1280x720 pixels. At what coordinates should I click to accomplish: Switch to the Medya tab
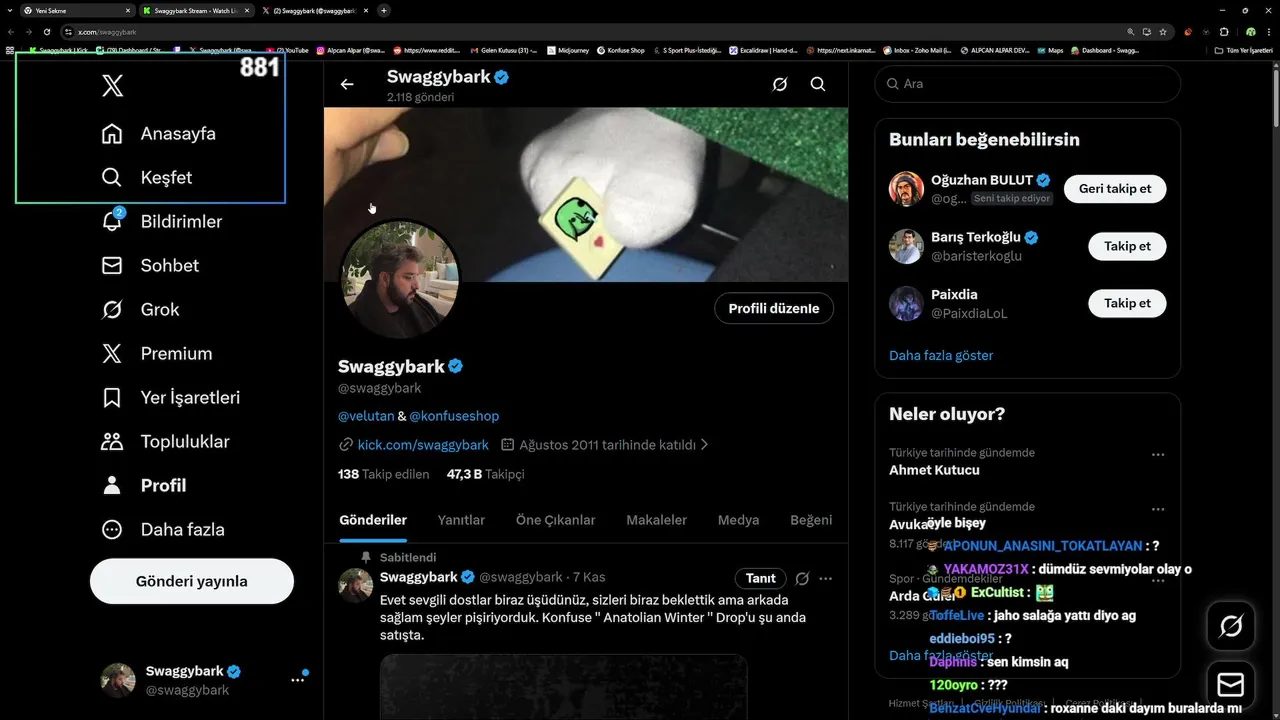tap(738, 520)
